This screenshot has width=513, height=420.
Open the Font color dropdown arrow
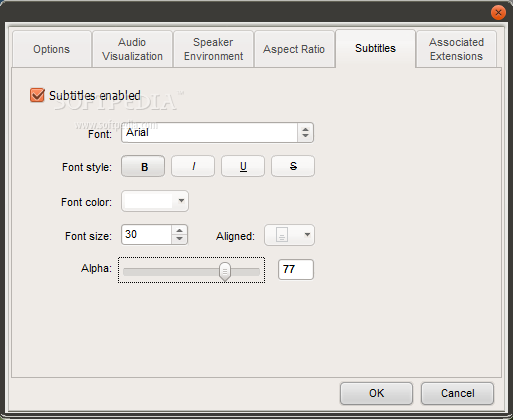[x=181, y=201]
